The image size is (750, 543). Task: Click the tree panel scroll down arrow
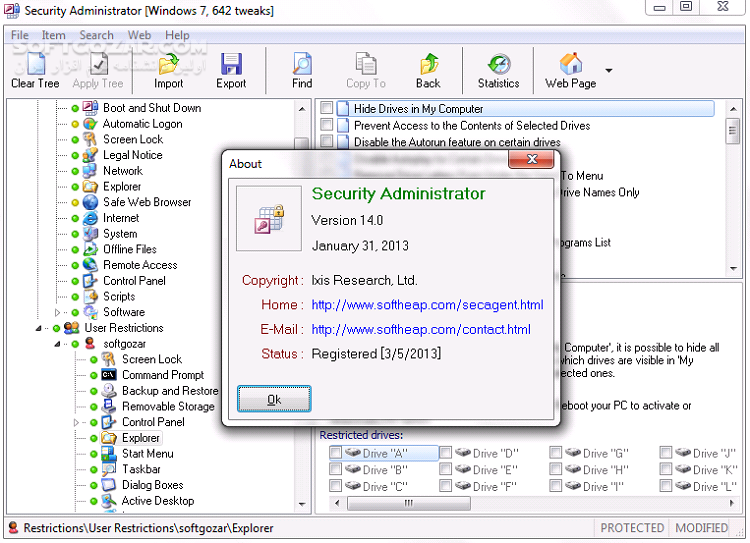pyautogui.click(x=302, y=504)
